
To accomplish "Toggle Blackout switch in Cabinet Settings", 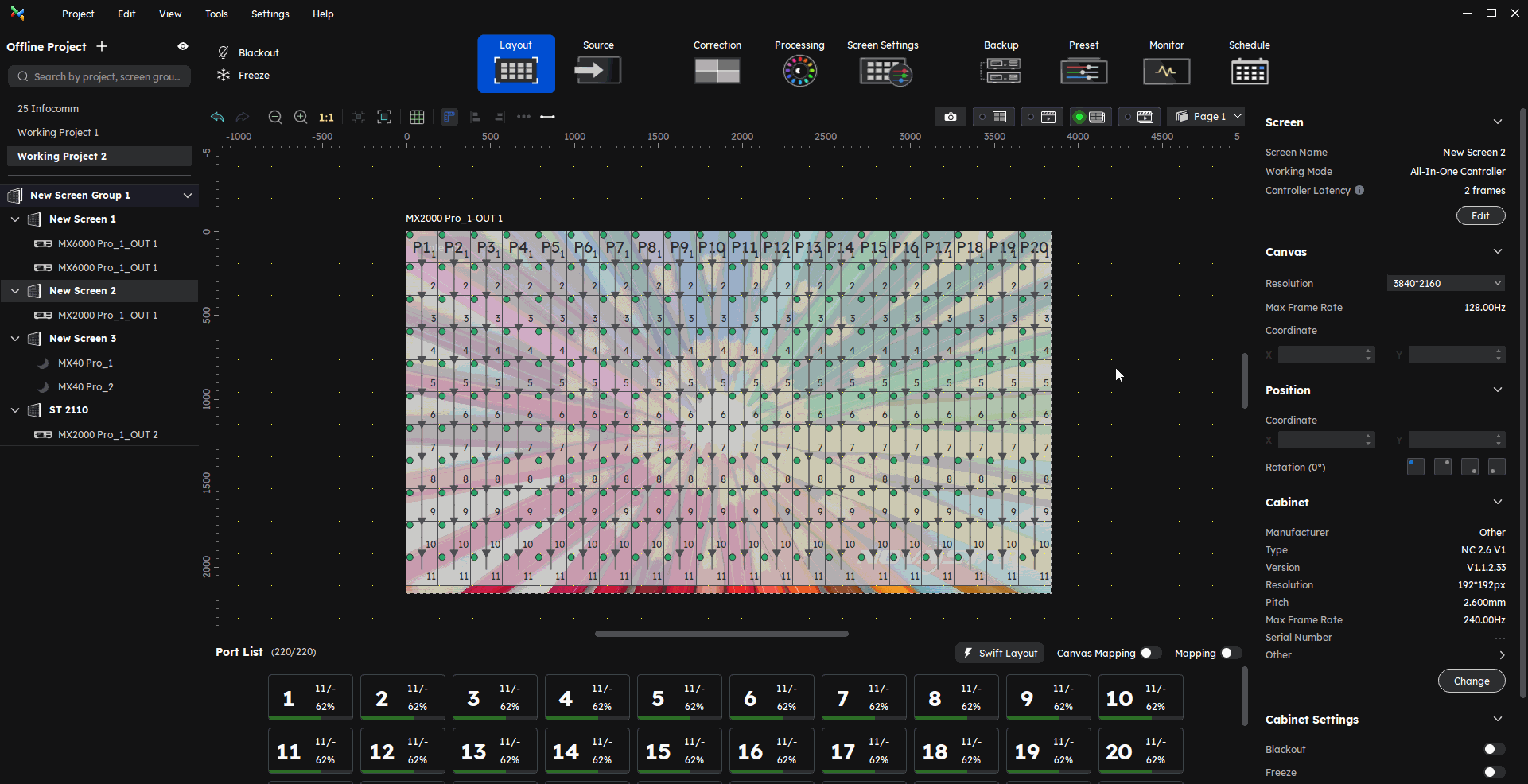I will coord(1493,749).
